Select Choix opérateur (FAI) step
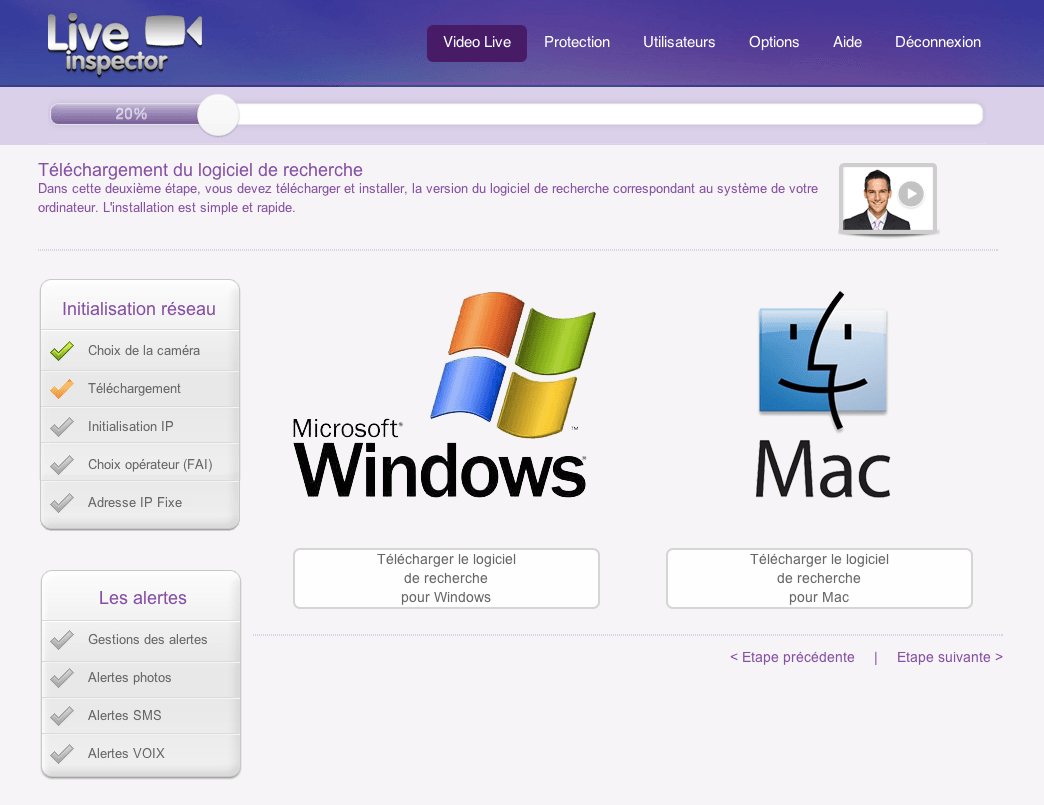Screen dimensions: 1044x805 pos(140,464)
